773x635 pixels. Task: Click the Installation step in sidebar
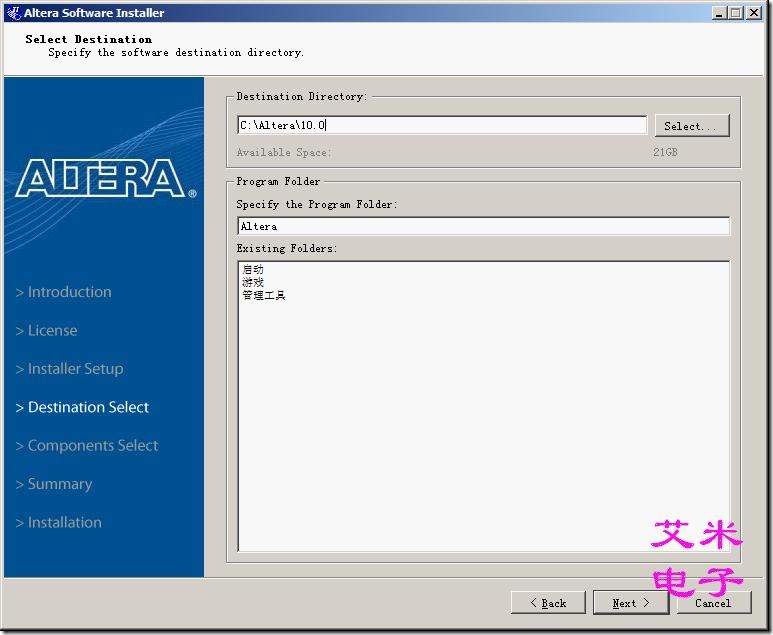(x=59, y=523)
